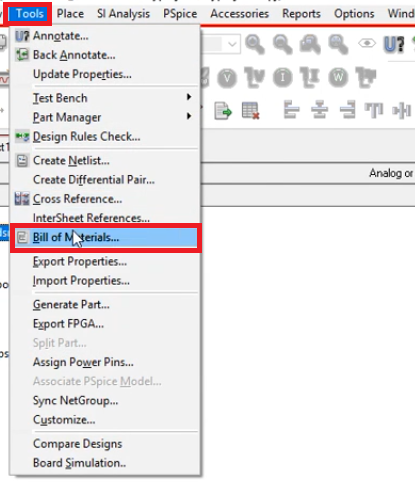Viewport: 415px width, 497px height.
Task: Run Design Rules Check... from menu
Action: tap(104, 137)
